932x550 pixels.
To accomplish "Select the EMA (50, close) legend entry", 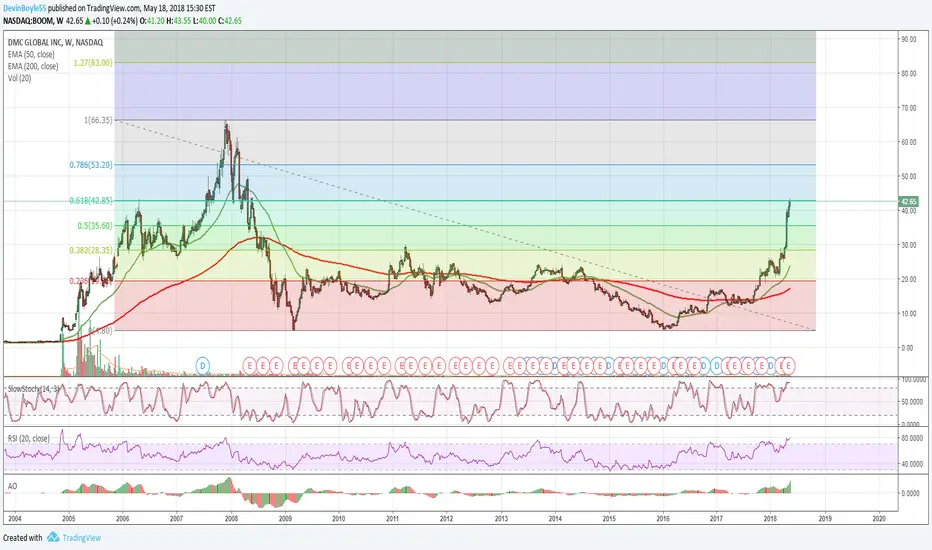I will click(31, 54).
